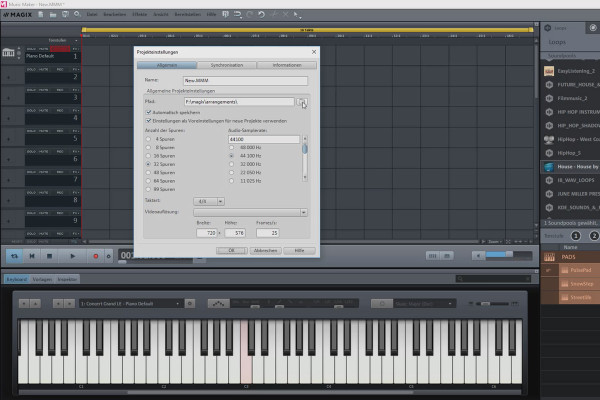Toggle Einstellungen als Voreinstellungen checkbox

point(148,121)
